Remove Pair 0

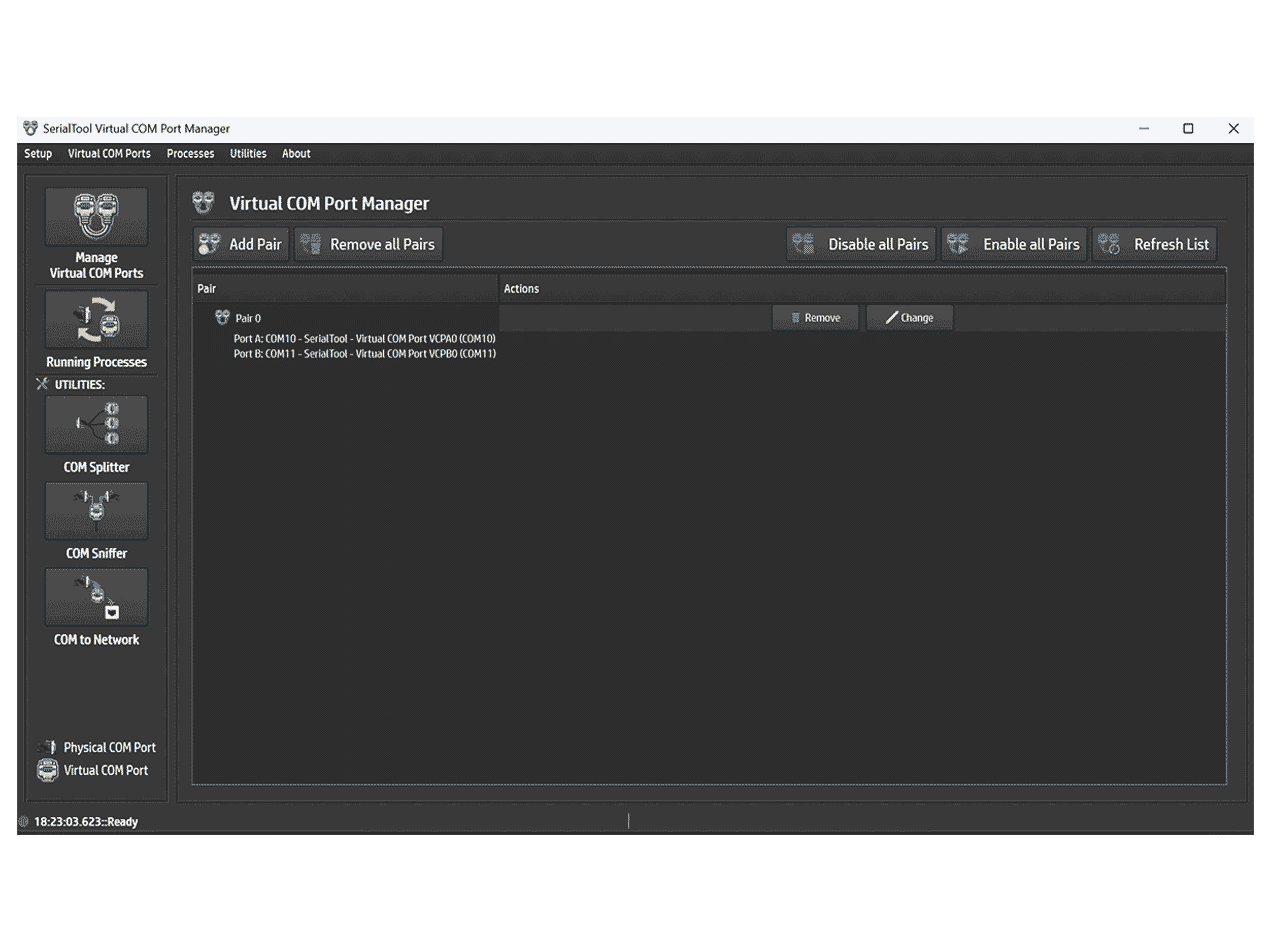pyautogui.click(x=815, y=318)
